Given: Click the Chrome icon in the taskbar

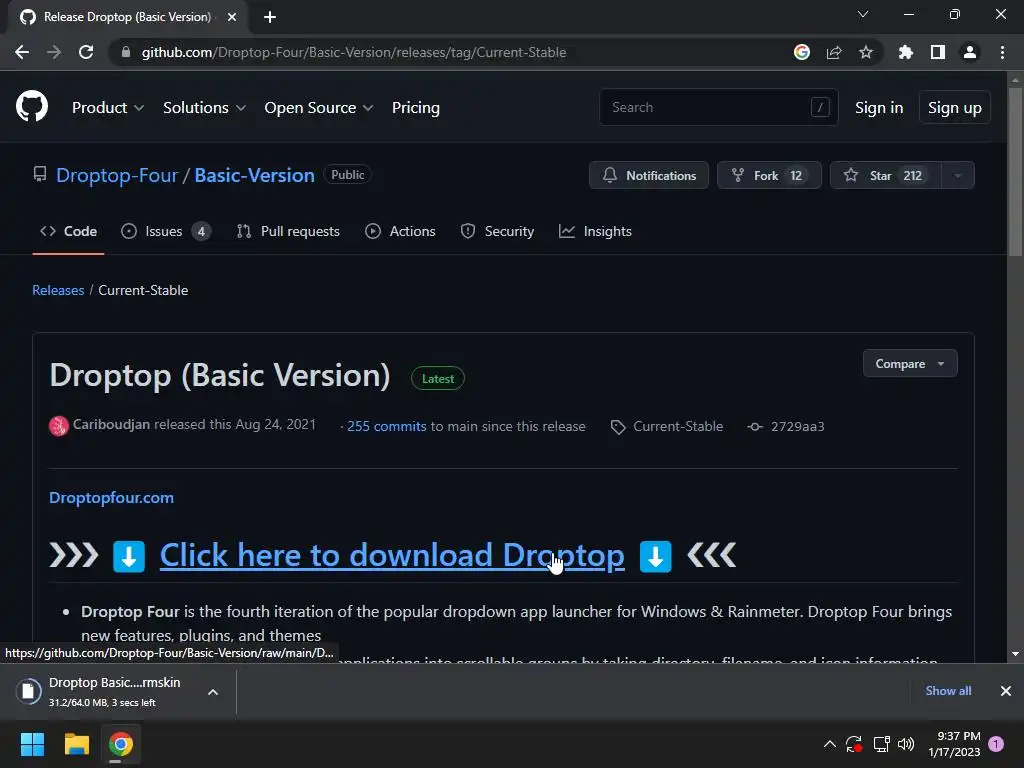Looking at the screenshot, I should click(121, 744).
